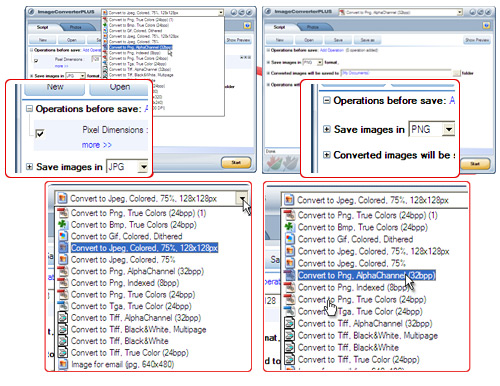Open the JPG format dropdown in enlarged callout
Viewport: 500px width, 386px height.
[143, 167]
